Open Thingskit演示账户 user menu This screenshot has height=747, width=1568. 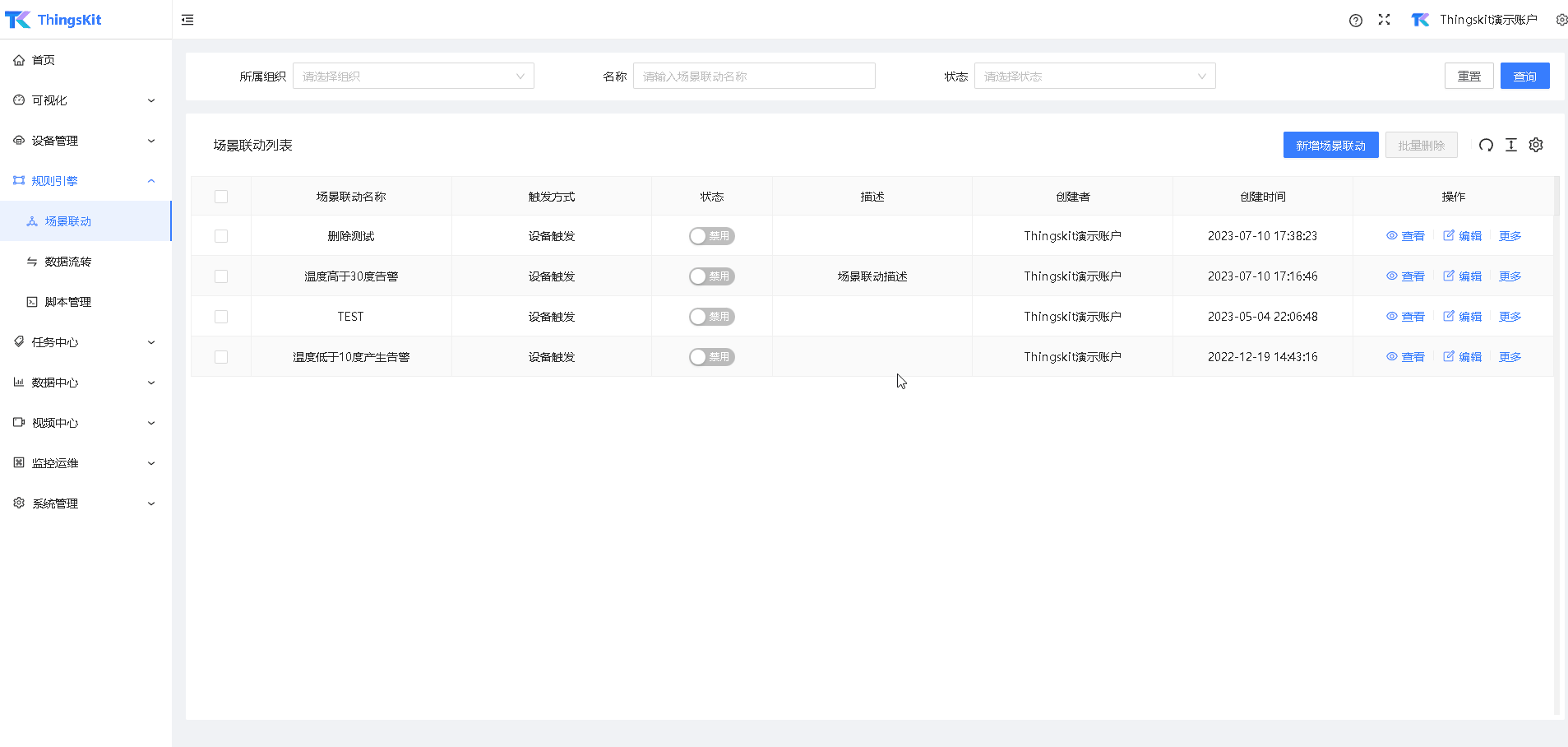[x=1474, y=20]
